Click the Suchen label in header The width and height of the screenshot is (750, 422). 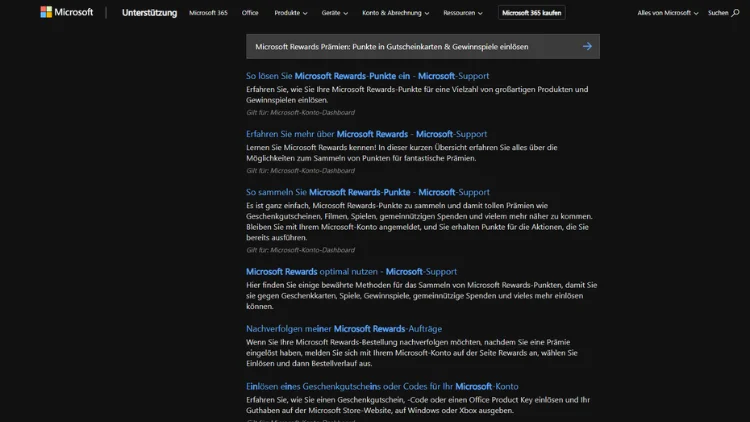click(x=718, y=13)
